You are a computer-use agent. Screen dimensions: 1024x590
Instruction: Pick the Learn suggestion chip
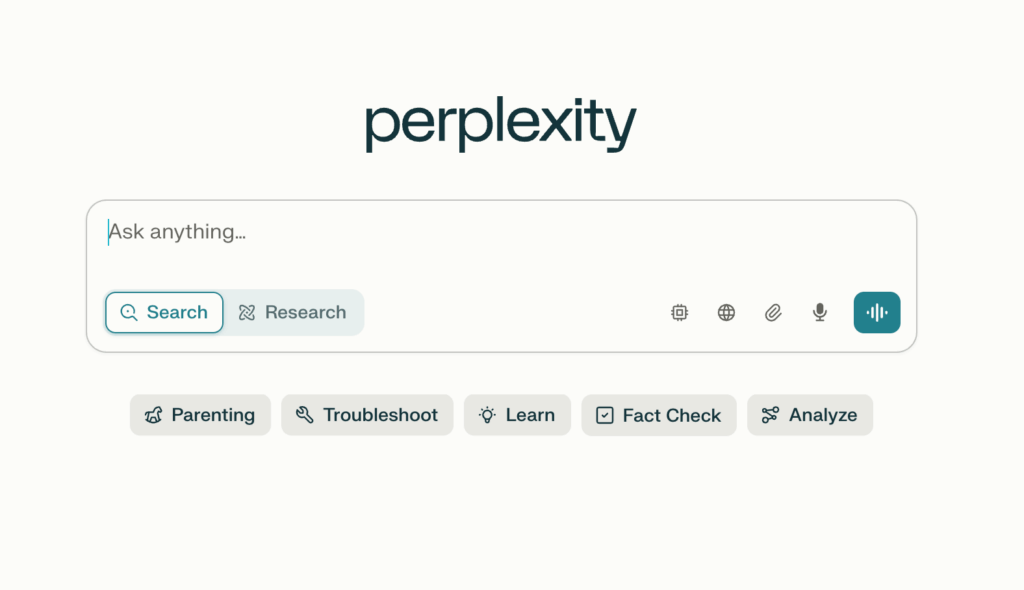pos(517,415)
